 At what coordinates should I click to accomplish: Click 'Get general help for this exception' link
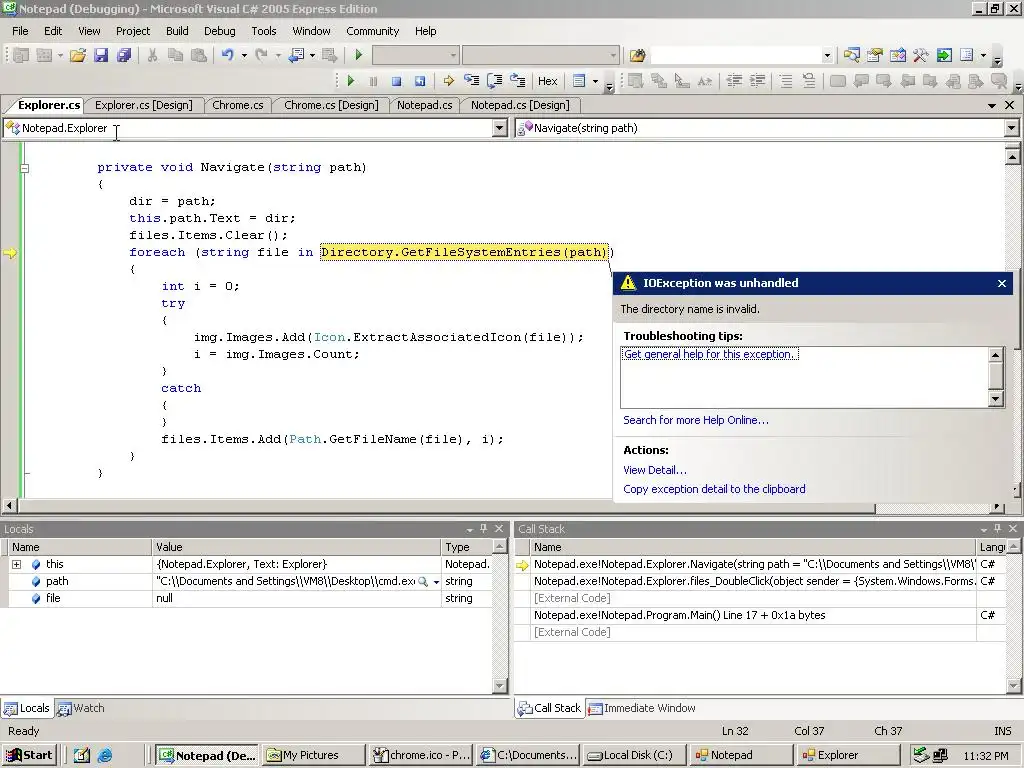[710, 354]
